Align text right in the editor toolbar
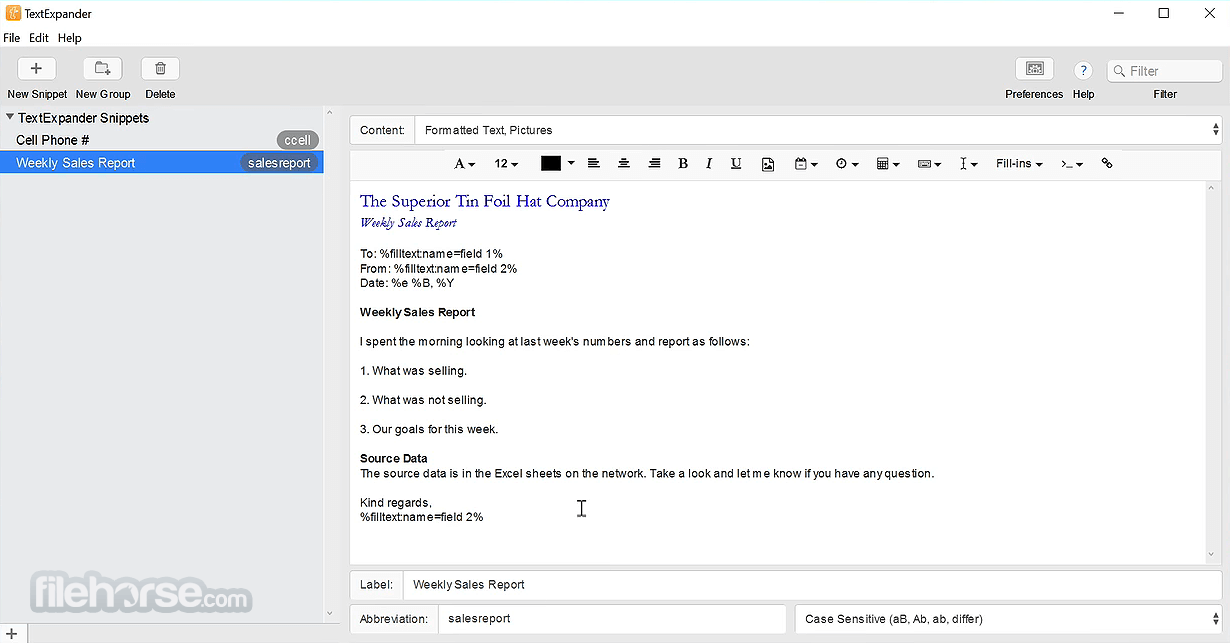Screen dimensions: 1230x643 (x=654, y=163)
